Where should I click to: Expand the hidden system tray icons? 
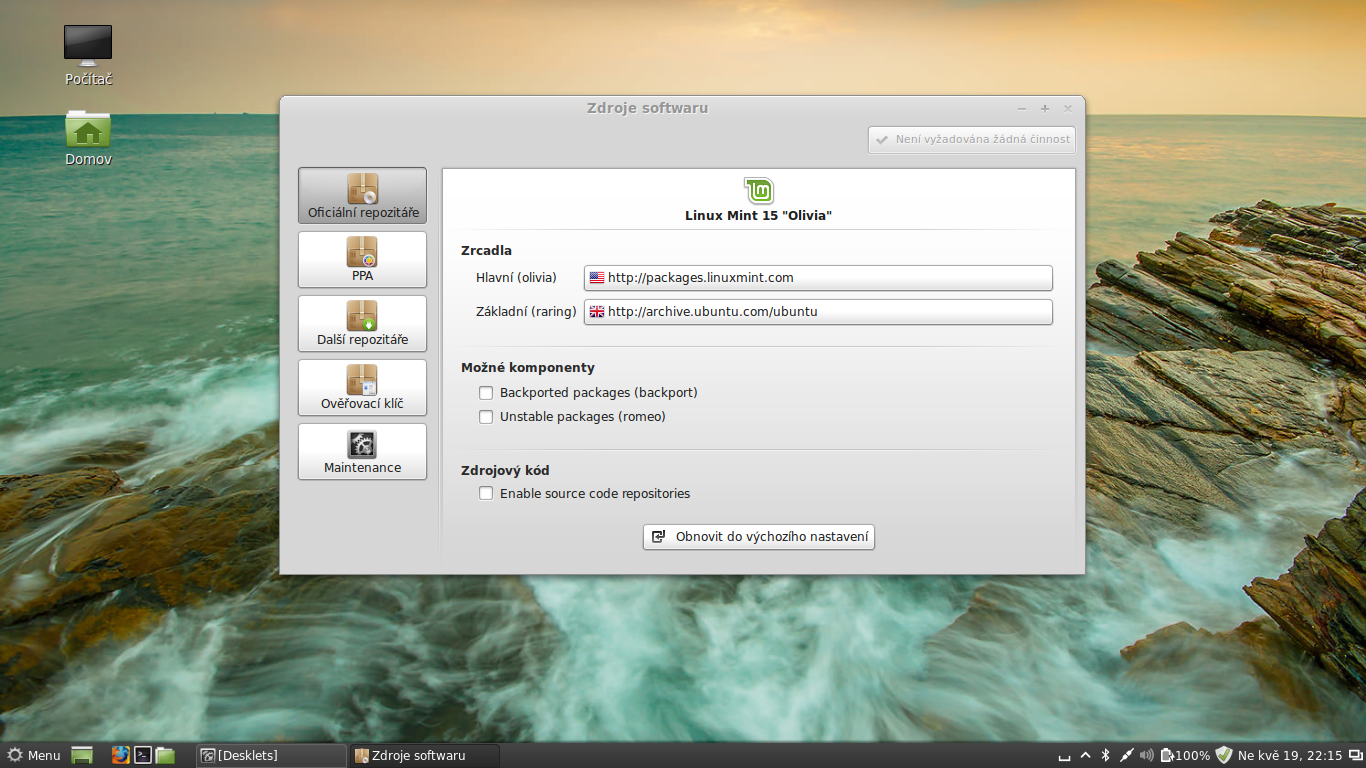(1085, 755)
